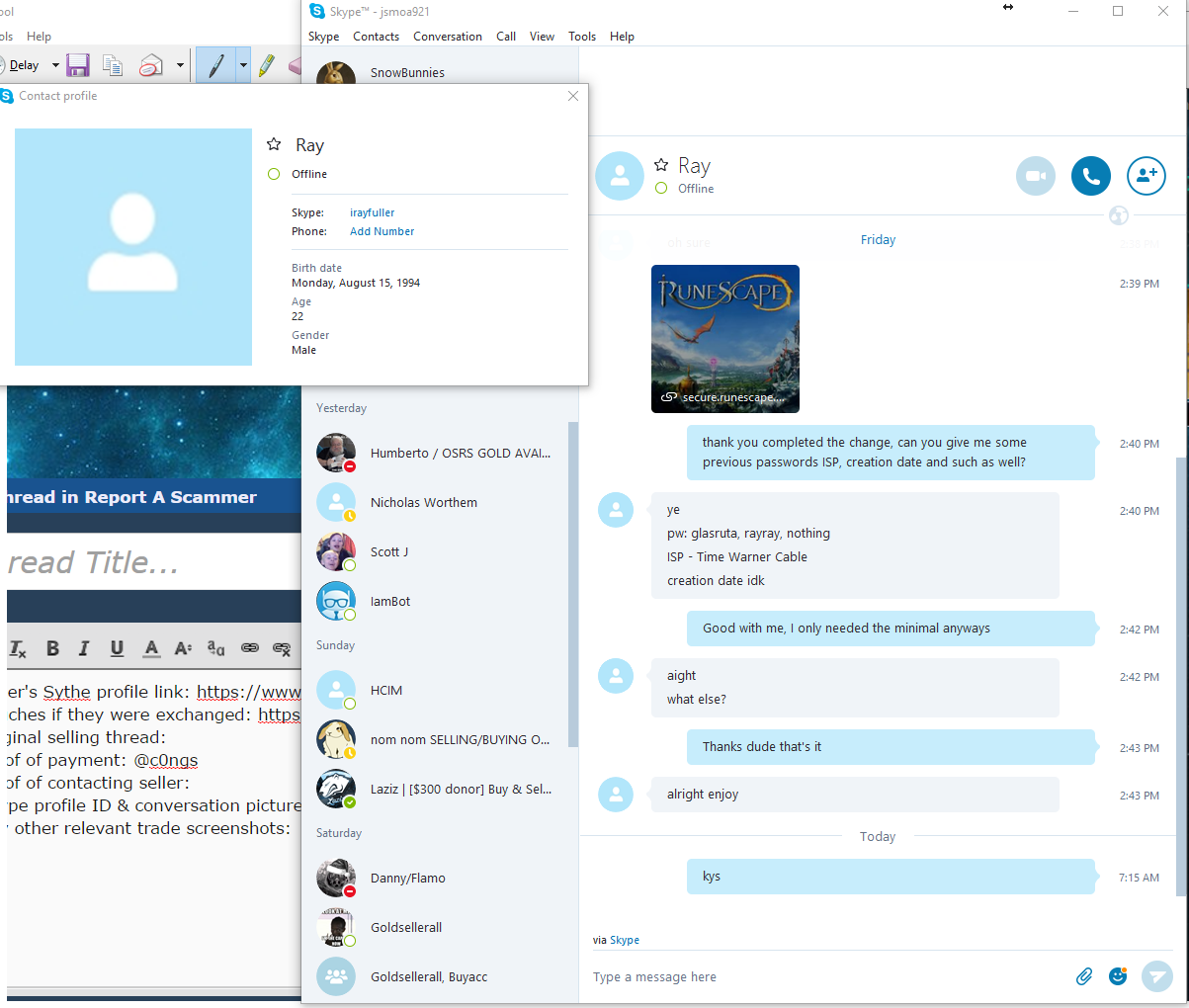Screen dimensions: 1189x1008
Task: Close the Contact profile window
Action: click(573, 96)
